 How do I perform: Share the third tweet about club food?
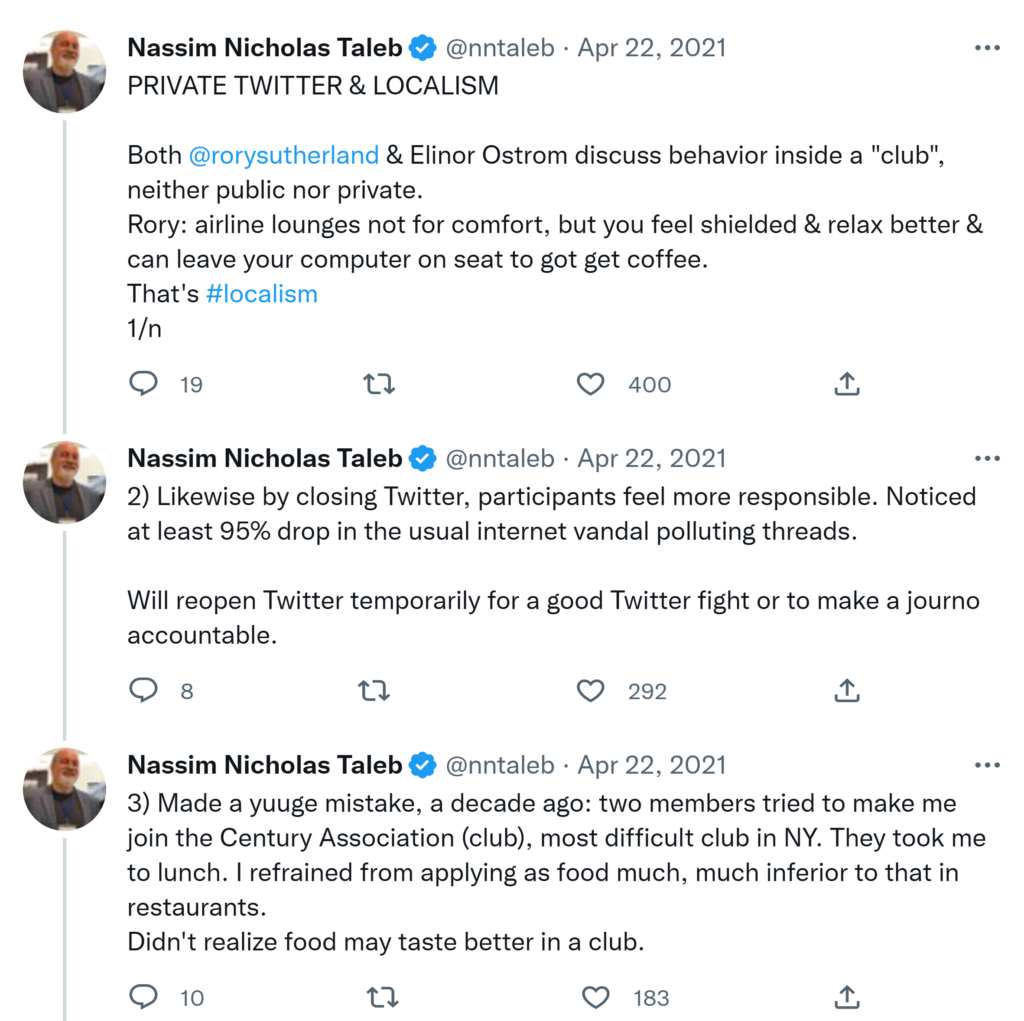(x=847, y=997)
